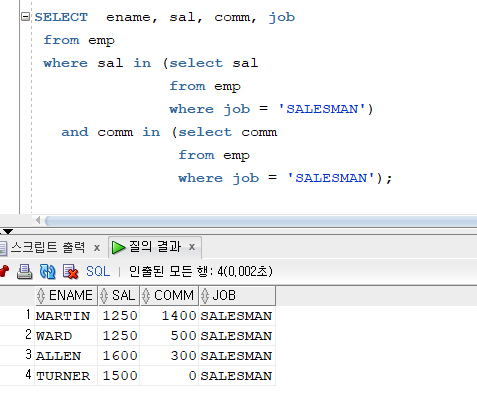Script output tab icon
Screen dimensions: 477x393
pos(3,248)
